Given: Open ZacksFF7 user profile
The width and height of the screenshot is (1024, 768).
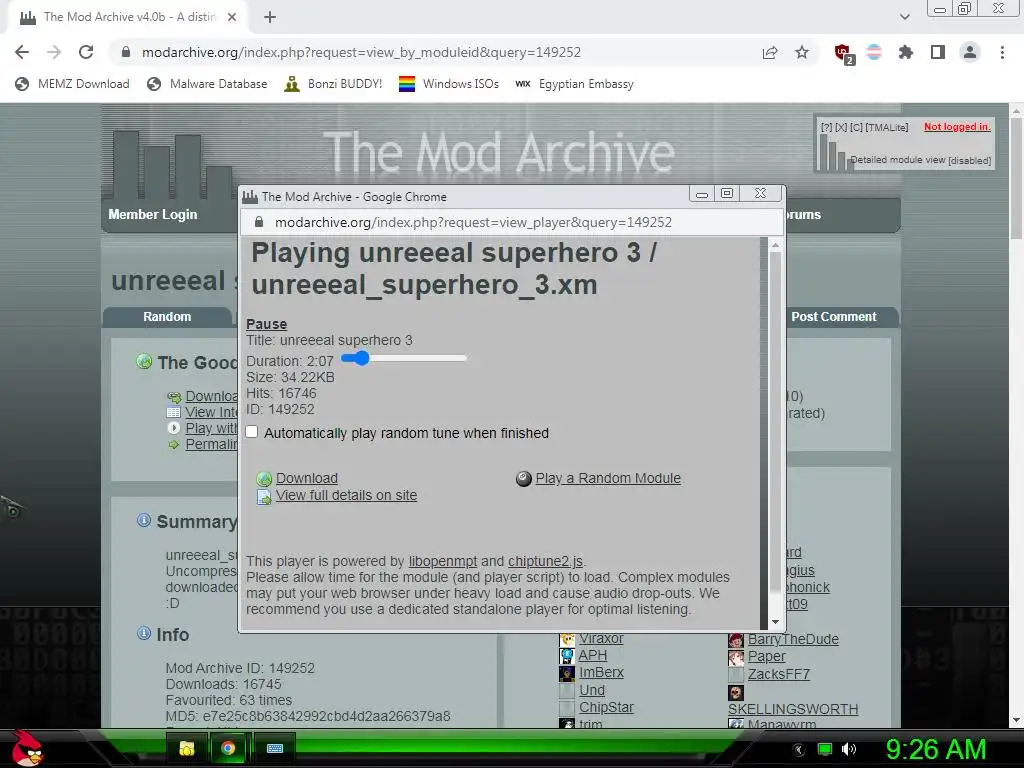Looking at the screenshot, I should (778, 674).
